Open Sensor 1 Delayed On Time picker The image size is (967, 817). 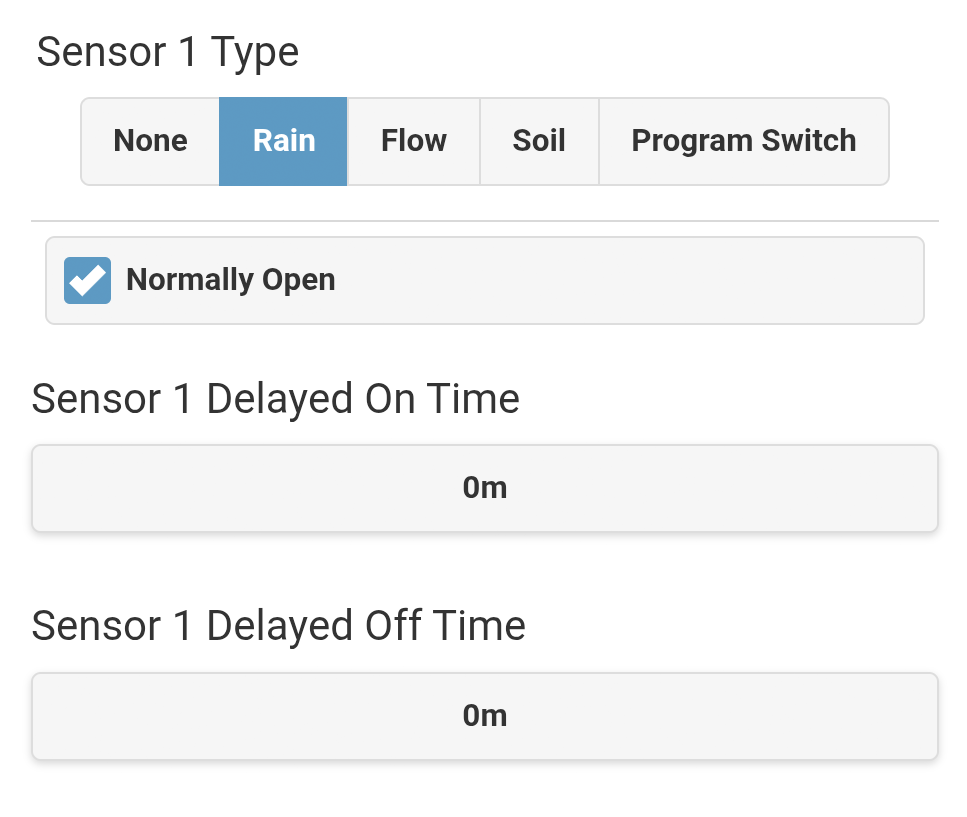(x=485, y=488)
